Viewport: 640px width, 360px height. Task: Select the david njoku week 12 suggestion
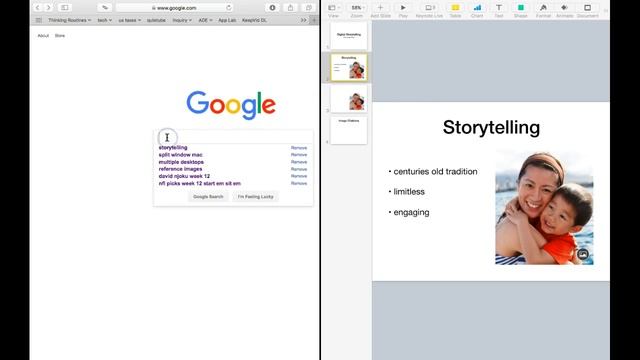184,176
